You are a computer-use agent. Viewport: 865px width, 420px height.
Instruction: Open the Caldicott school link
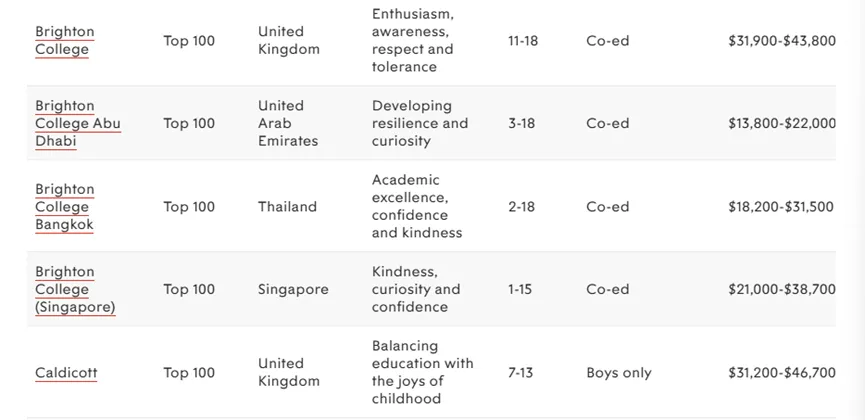(66, 373)
